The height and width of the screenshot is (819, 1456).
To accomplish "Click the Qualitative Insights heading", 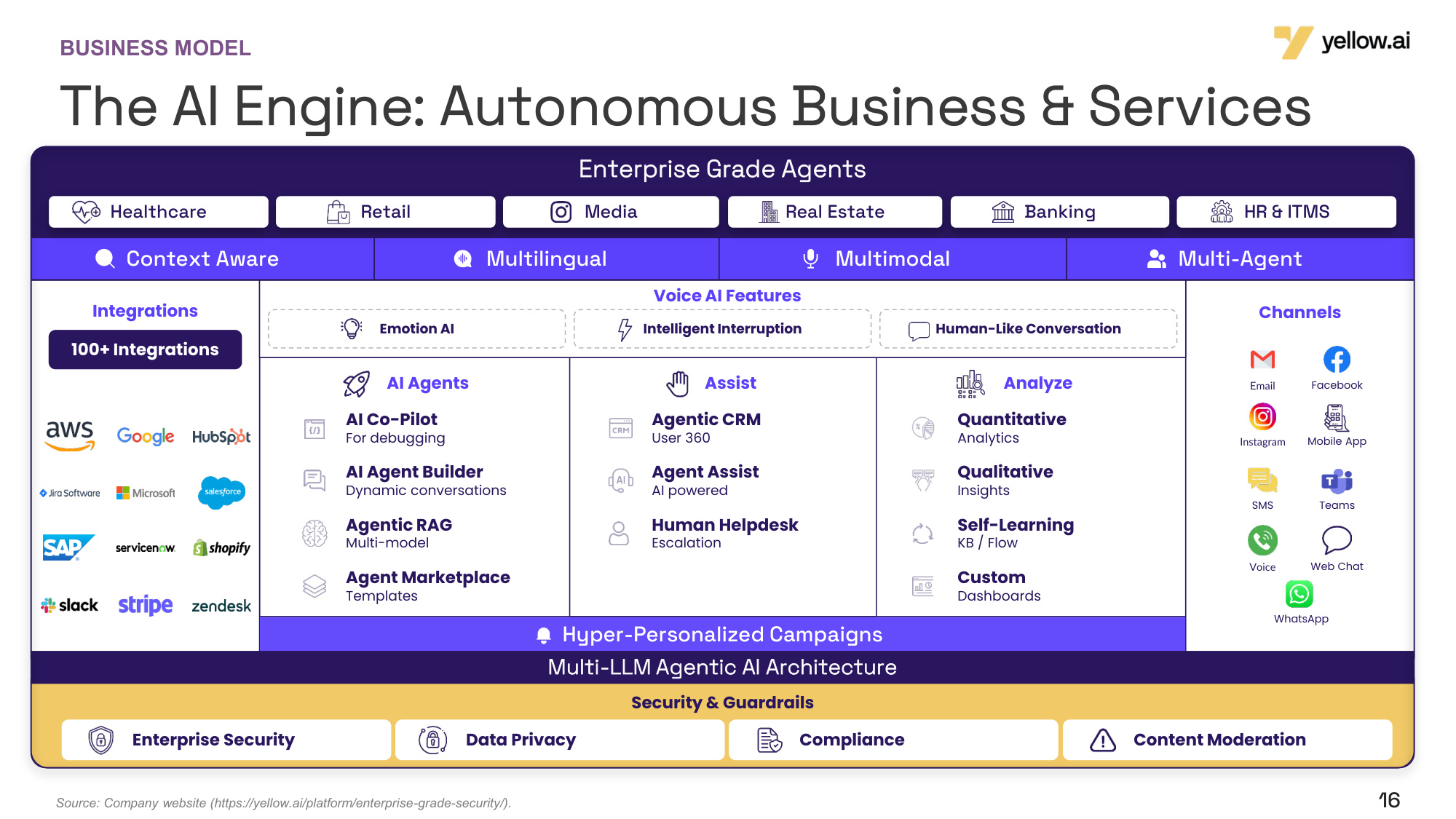I will tap(1005, 480).
